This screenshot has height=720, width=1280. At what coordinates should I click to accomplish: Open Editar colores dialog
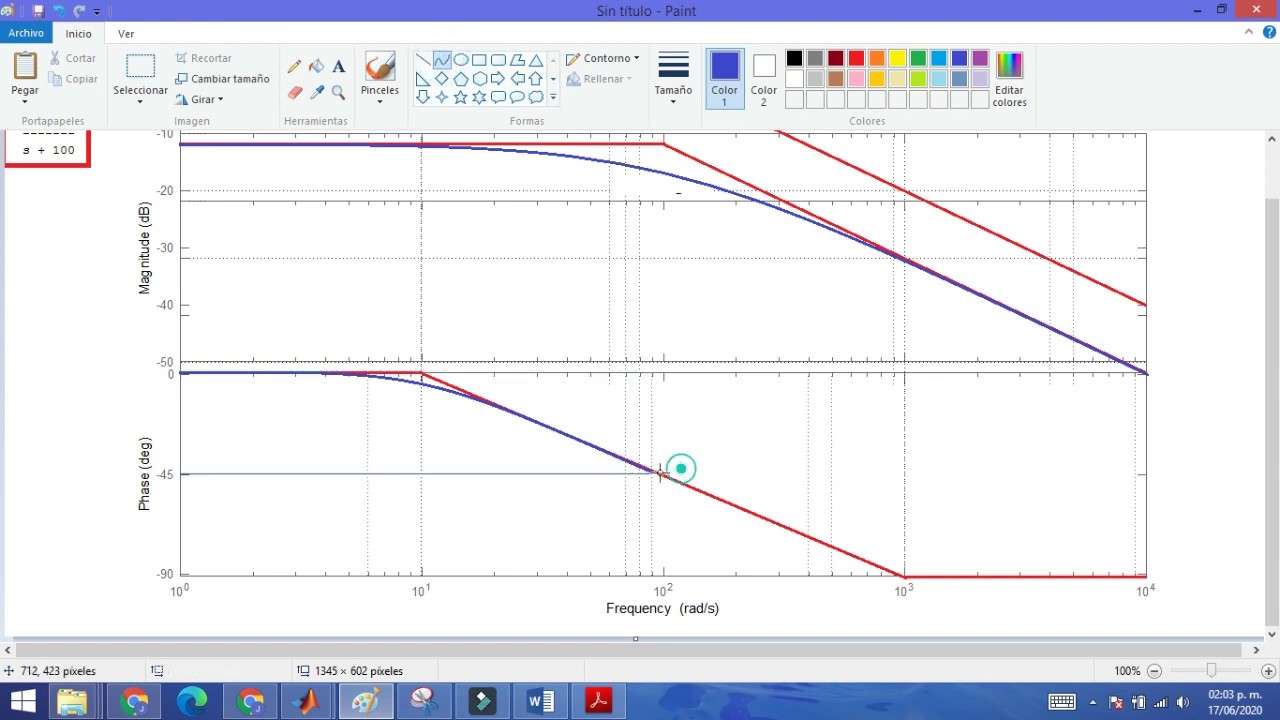pos(1010,80)
